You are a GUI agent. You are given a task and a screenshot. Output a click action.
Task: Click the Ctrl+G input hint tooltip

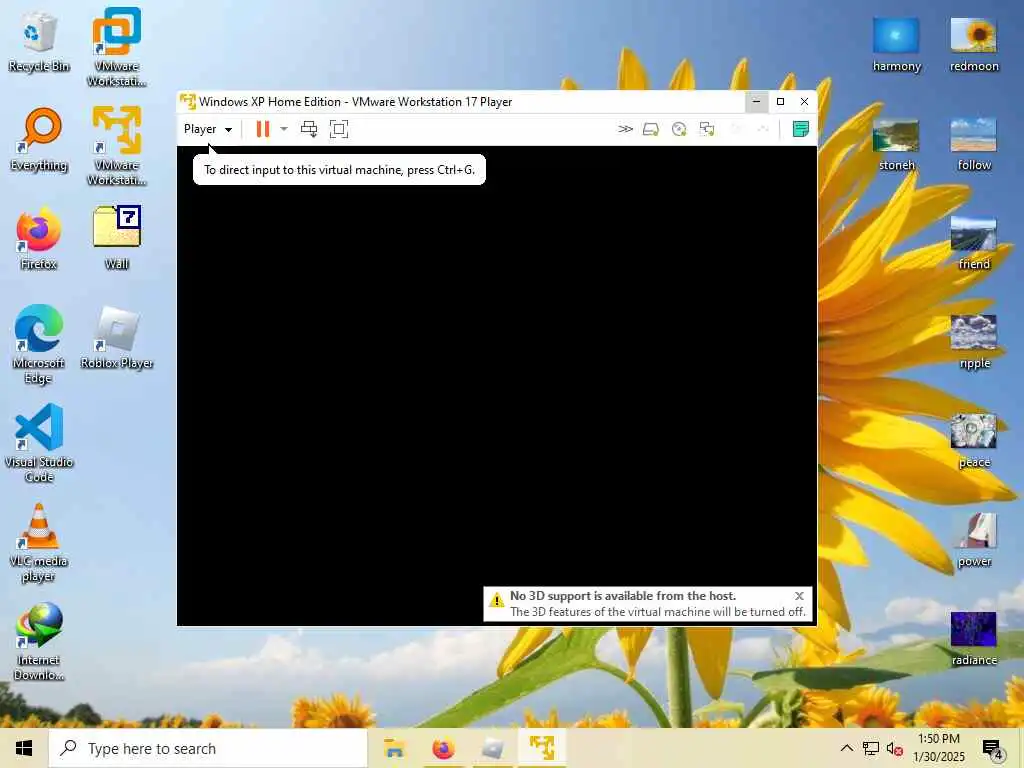pos(339,170)
